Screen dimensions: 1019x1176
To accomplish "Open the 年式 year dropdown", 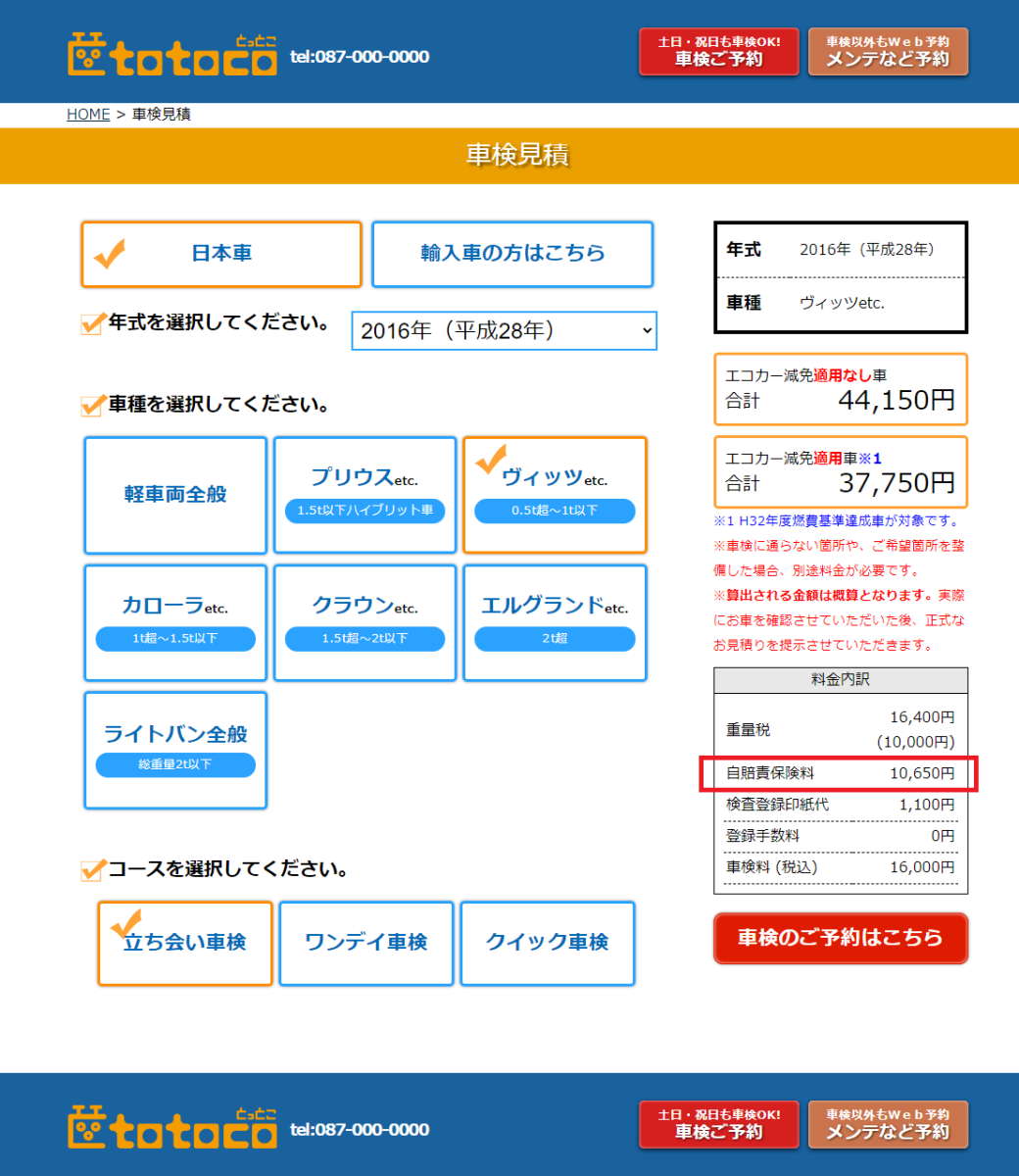I will (x=504, y=331).
